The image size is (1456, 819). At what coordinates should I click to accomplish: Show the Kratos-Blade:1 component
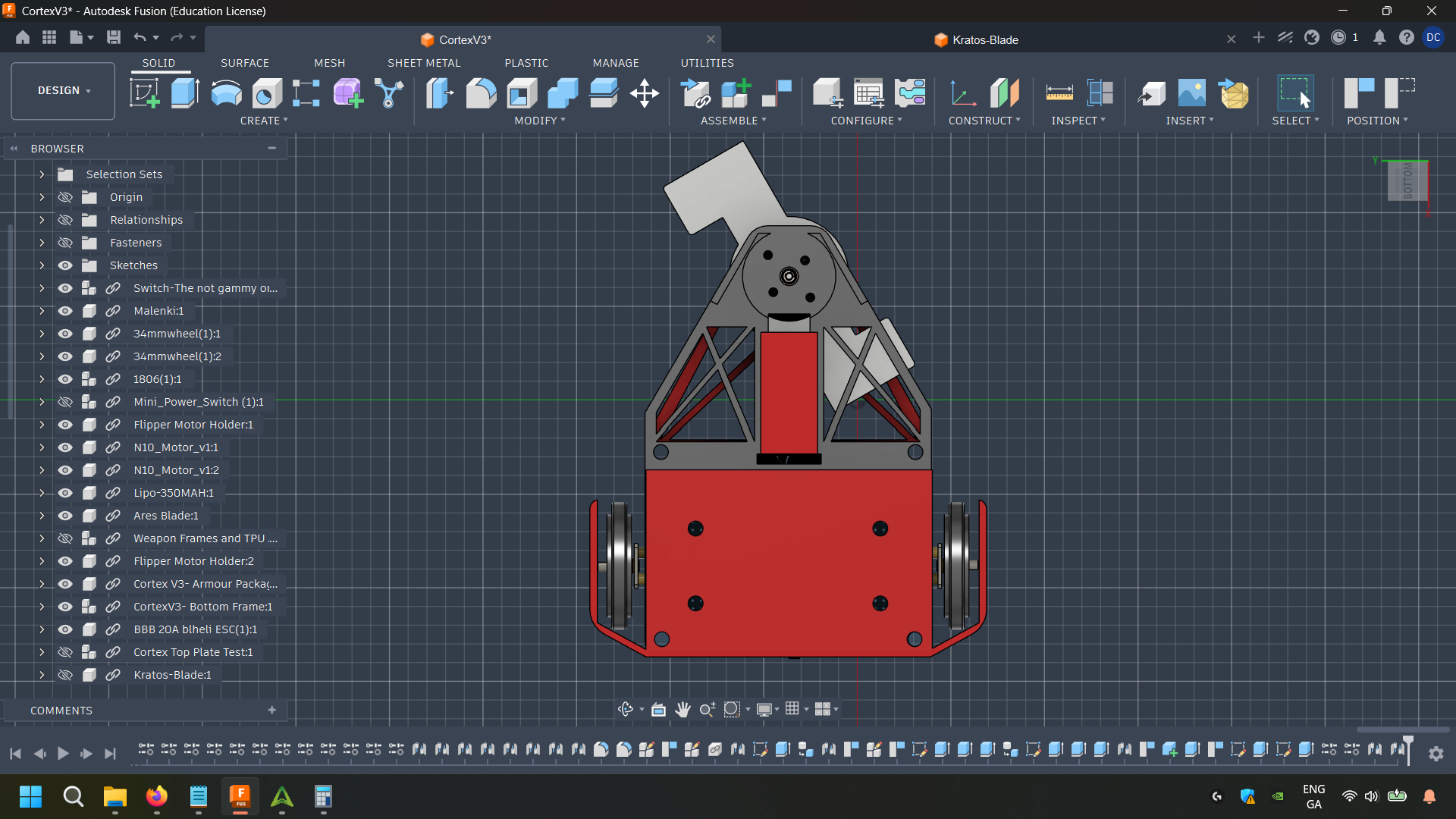pyautogui.click(x=65, y=675)
